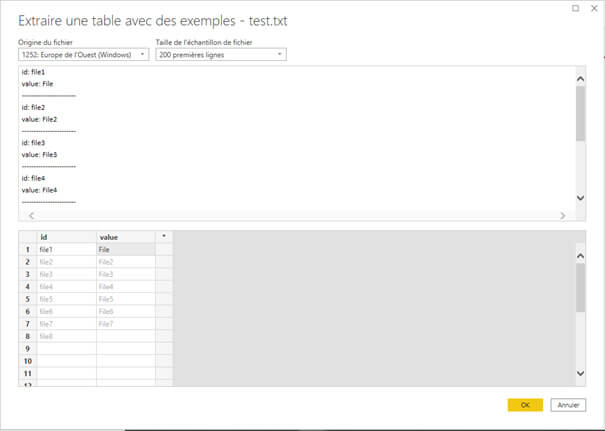Click the preview line 'id: file3'
The image size is (605, 431).
coord(33,143)
